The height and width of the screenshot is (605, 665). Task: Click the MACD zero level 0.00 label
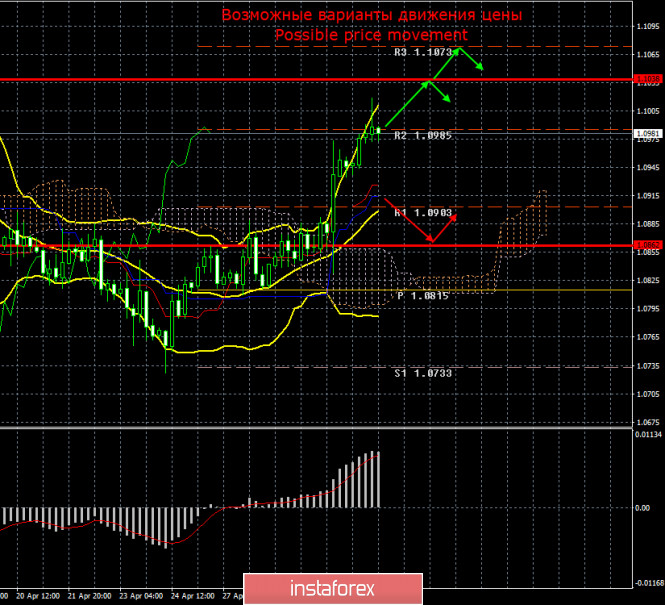[645, 508]
